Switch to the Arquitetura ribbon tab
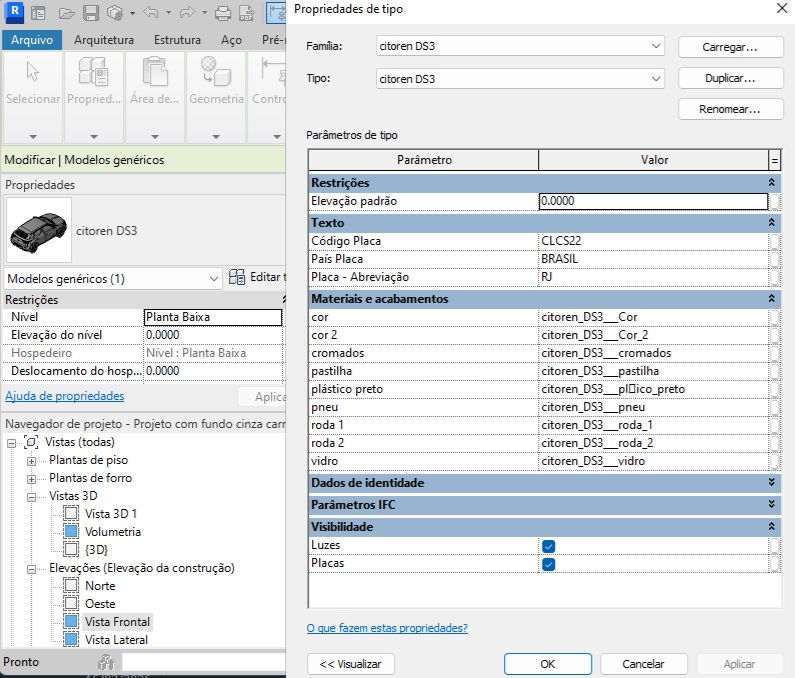 coord(104,40)
